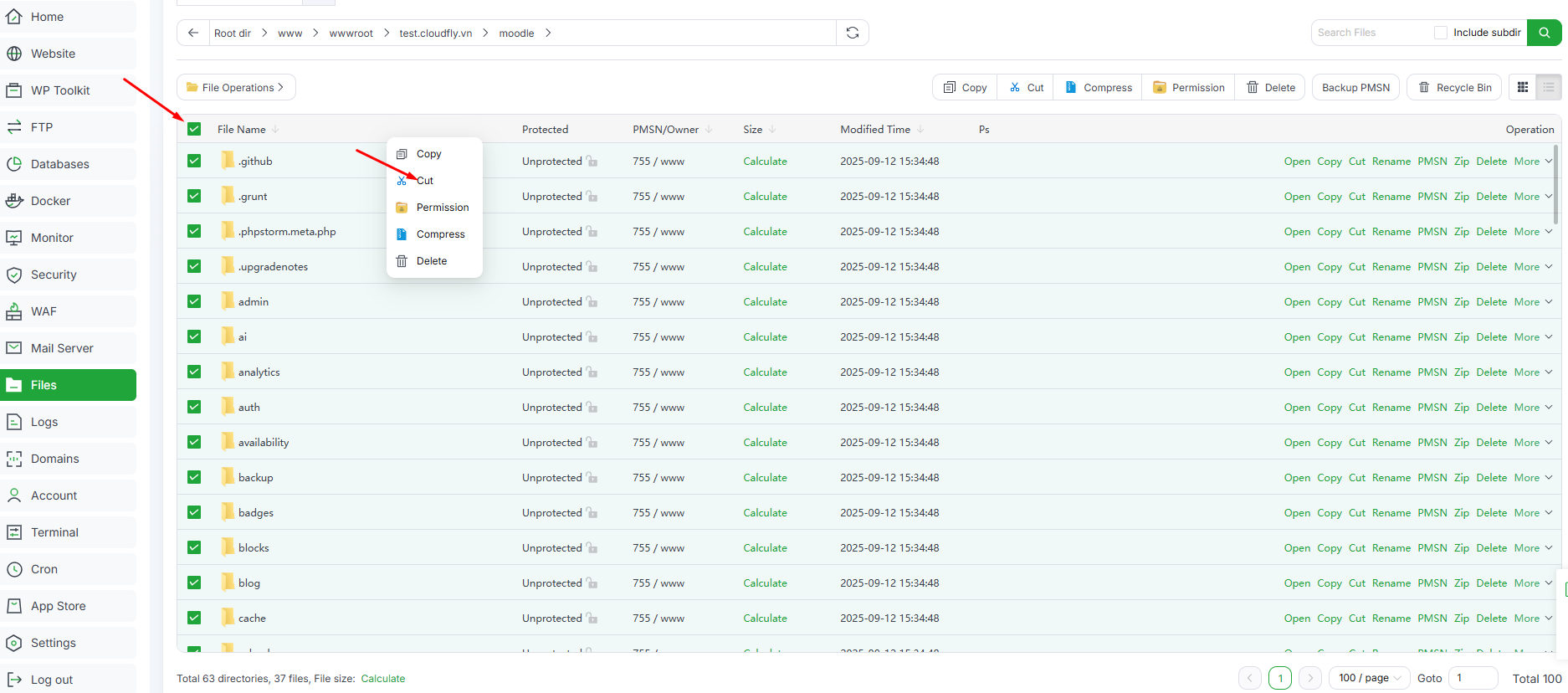The image size is (1568, 693).
Task: Open Docker from the sidebar
Action: 50,201
